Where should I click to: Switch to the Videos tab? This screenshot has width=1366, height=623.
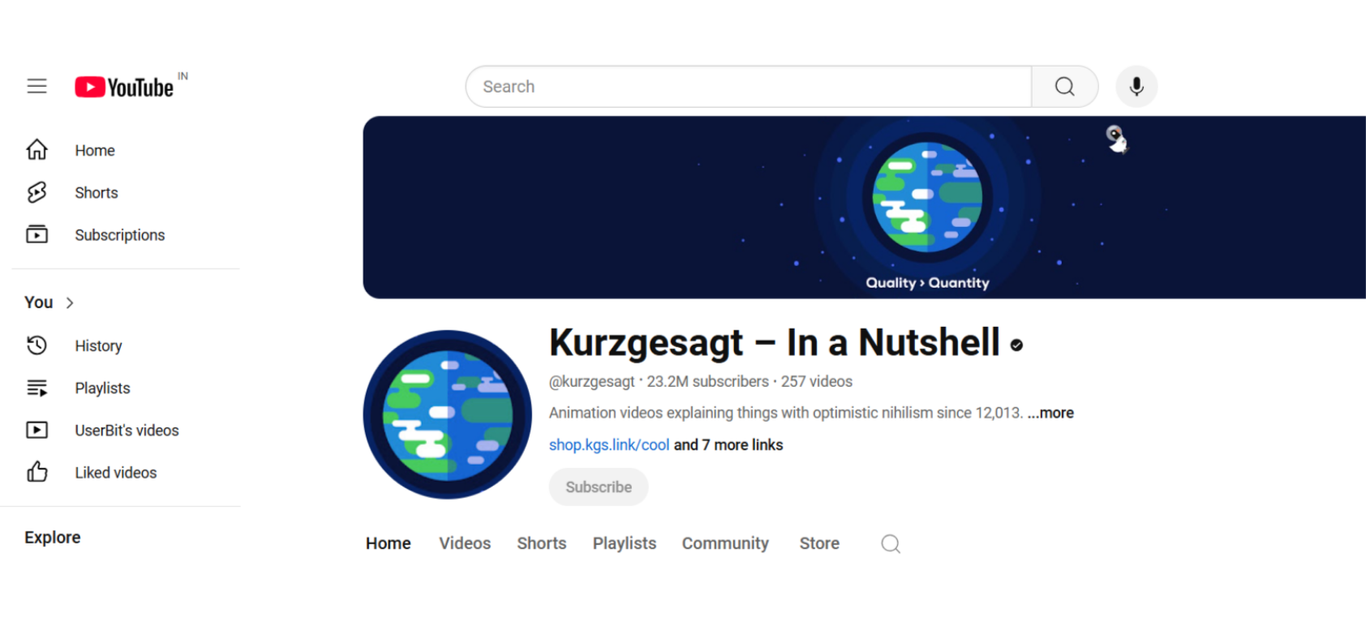(465, 544)
